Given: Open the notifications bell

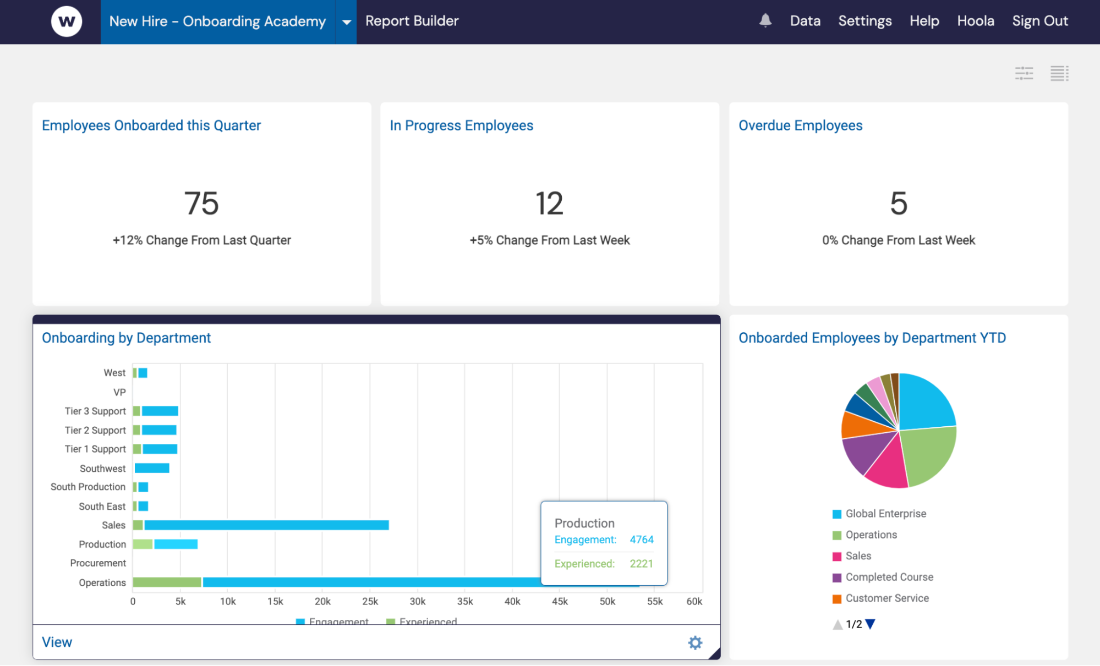Looking at the screenshot, I should click(x=765, y=20).
